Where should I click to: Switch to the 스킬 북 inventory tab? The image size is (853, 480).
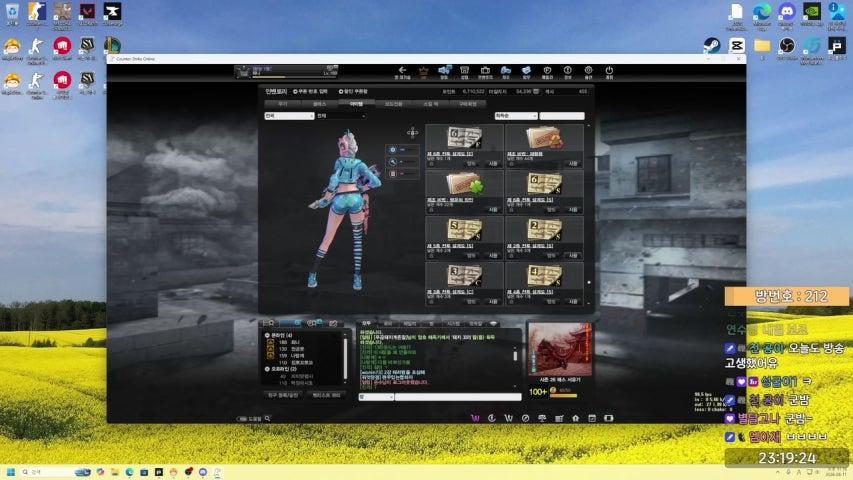[x=430, y=103]
